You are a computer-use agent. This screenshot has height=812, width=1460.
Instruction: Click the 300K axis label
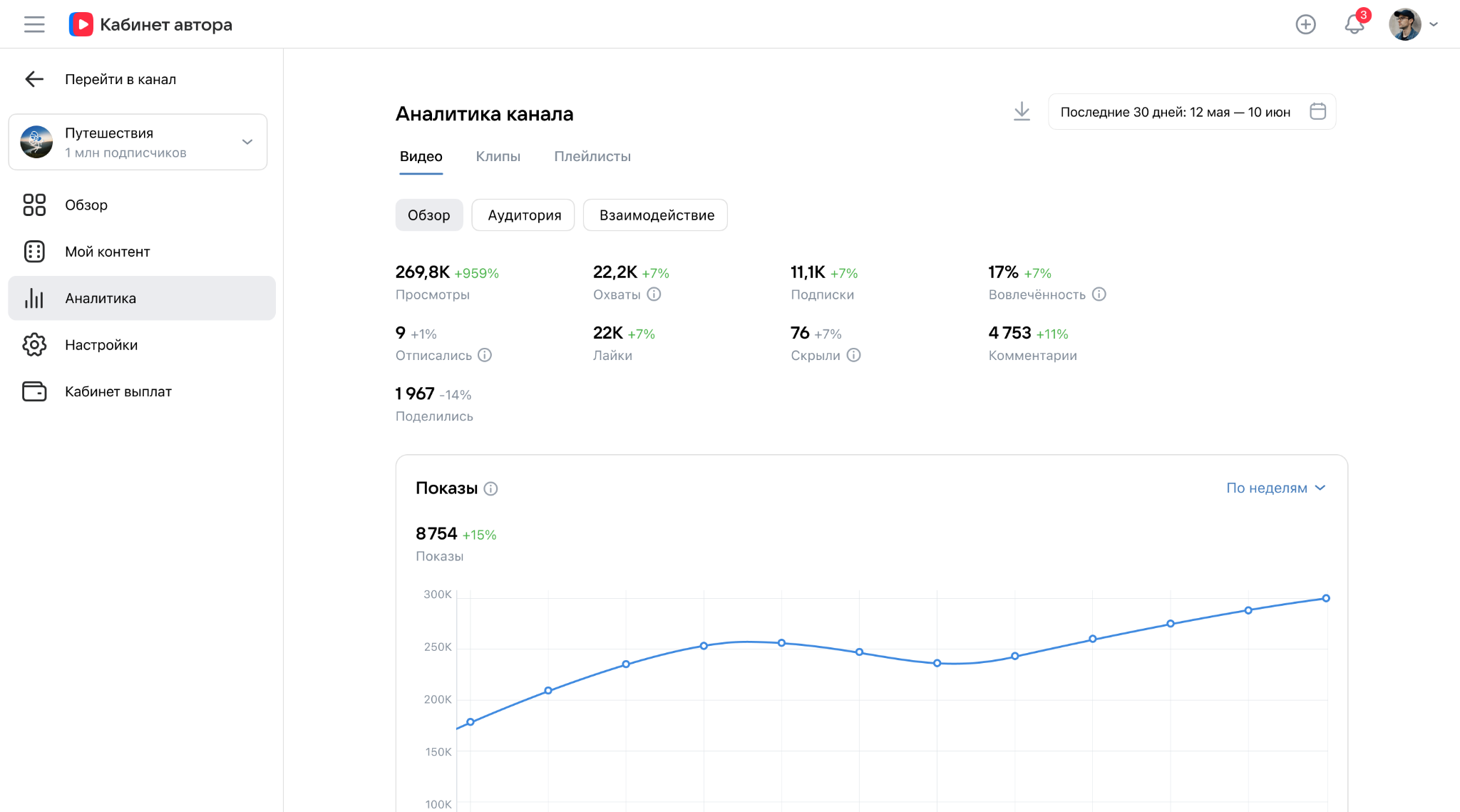click(x=438, y=595)
